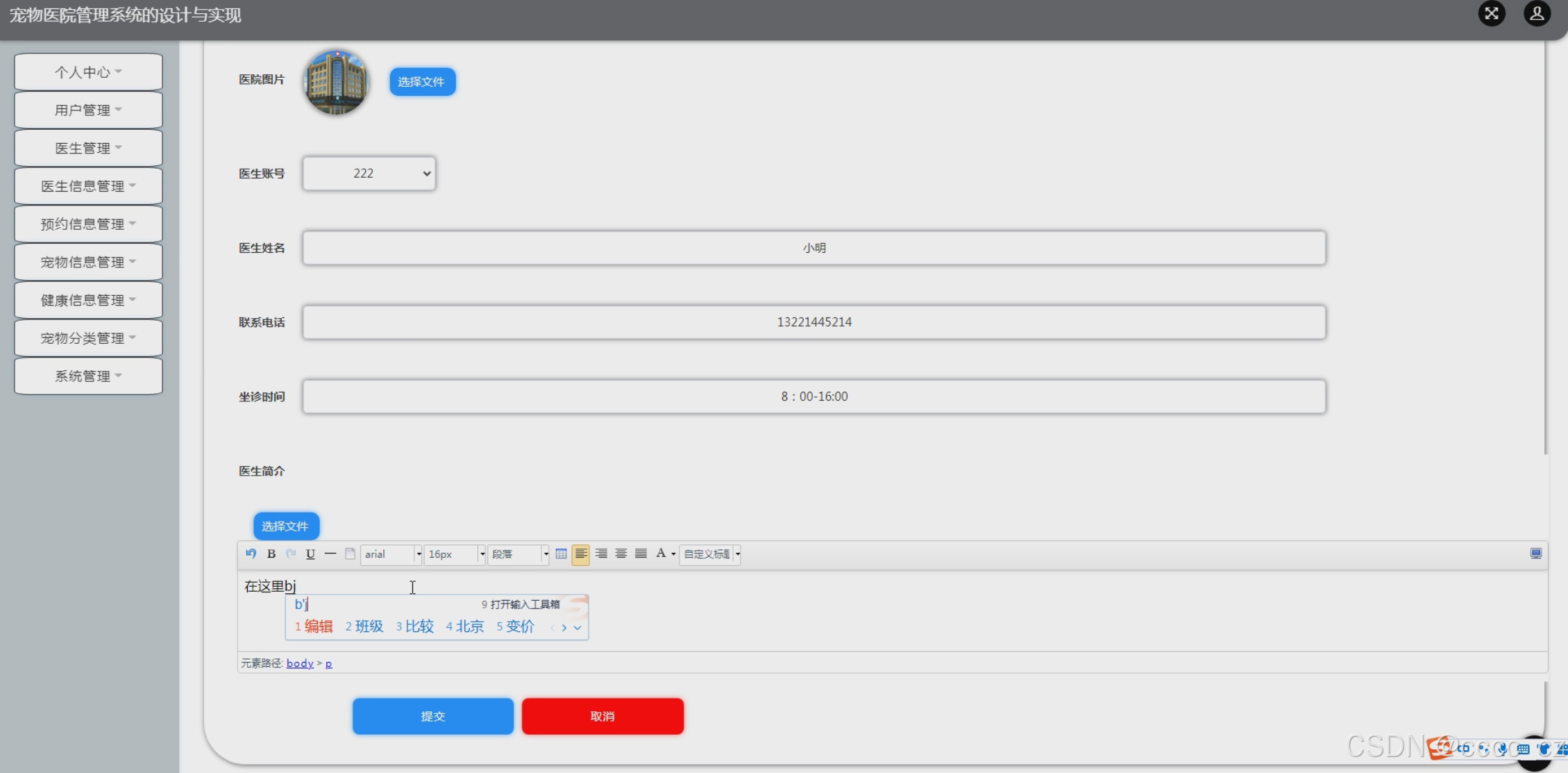Apply left alignment to the paragraph
This screenshot has width=1568, height=773.
tap(580, 554)
